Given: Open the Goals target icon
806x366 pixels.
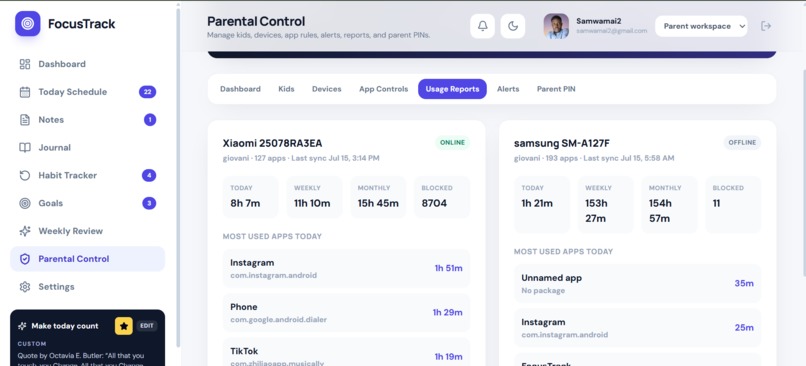Looking at the screenshot, I should pyautogui.click(x=25, y=203).
